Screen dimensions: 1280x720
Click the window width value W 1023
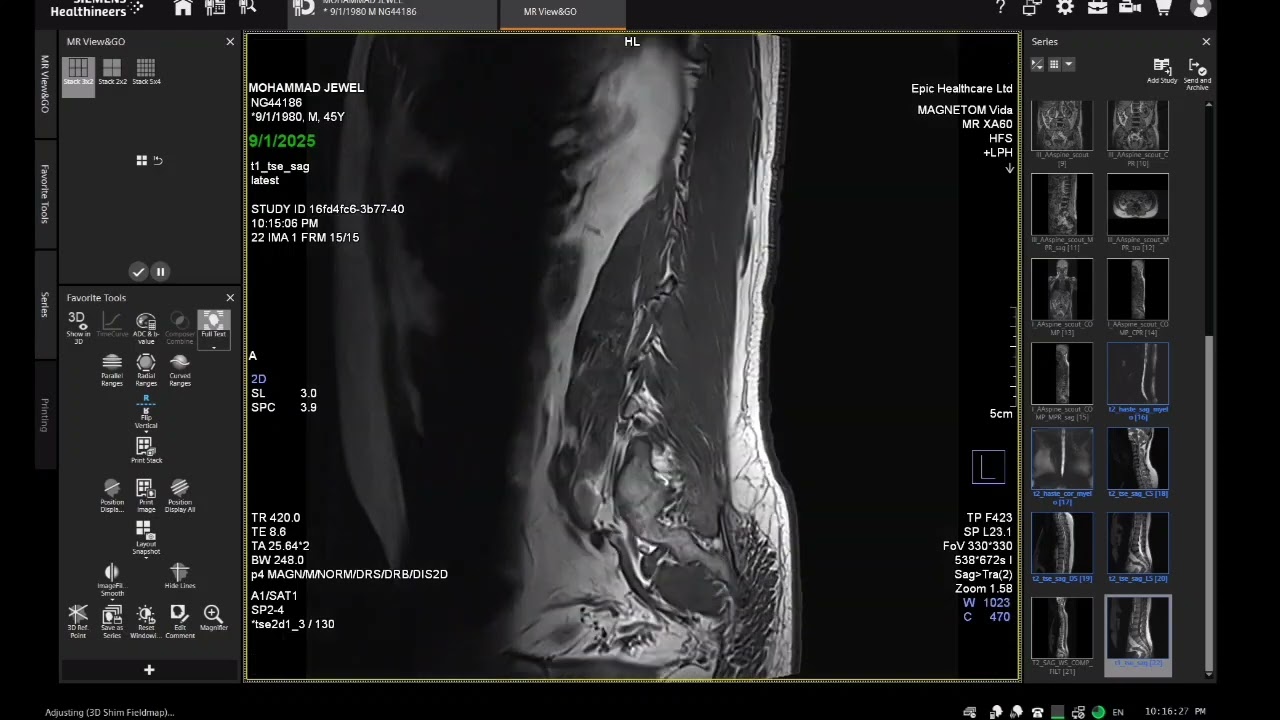pyautogui.click(x=986, y=603)
